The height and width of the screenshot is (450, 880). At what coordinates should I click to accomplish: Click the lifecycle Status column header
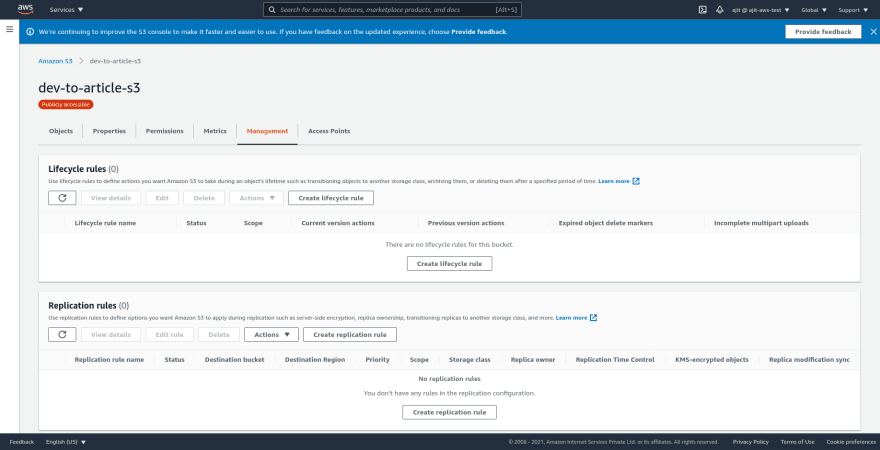click(196, 223)
